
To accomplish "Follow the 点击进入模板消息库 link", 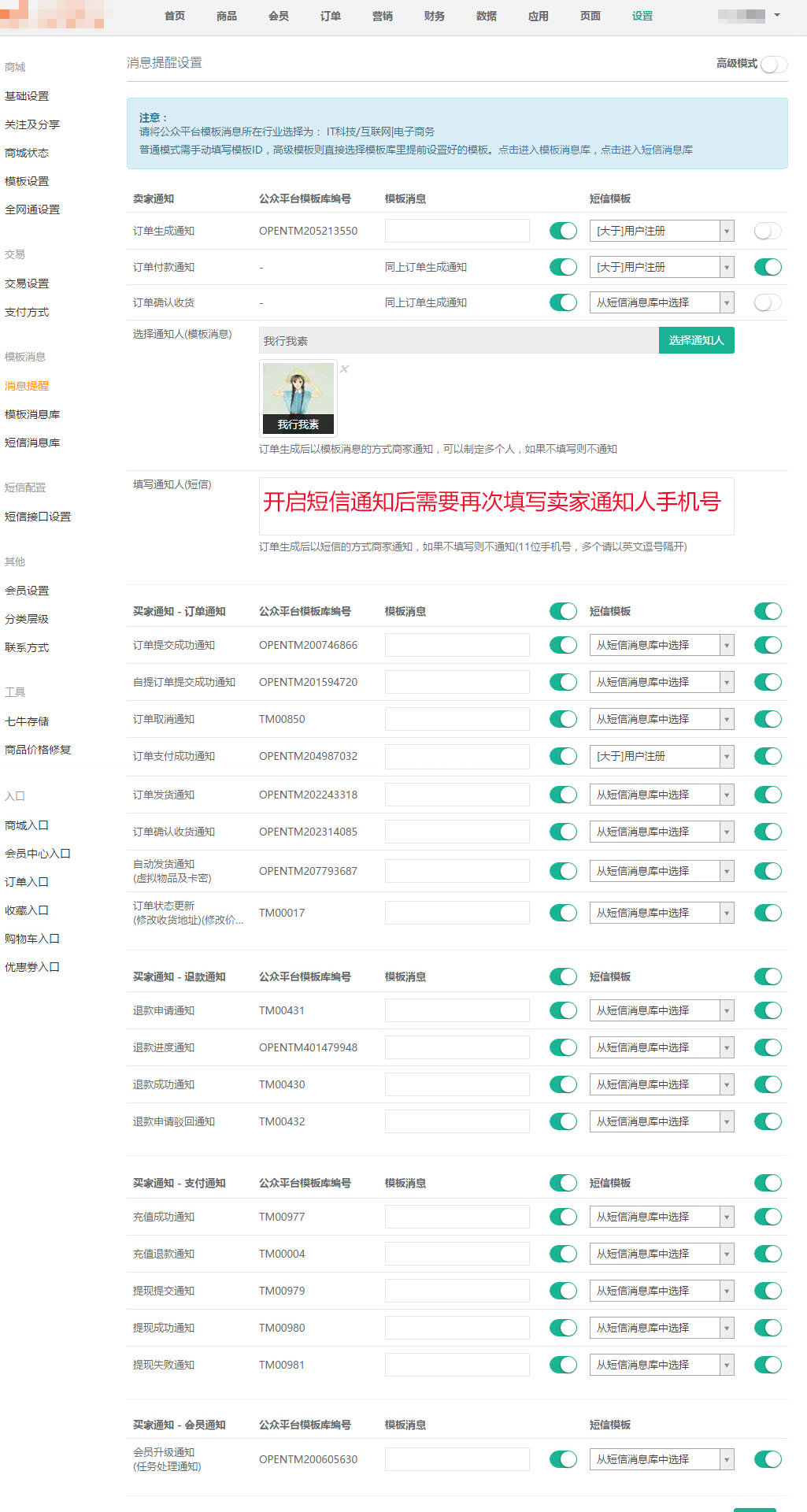I will coord(544,150).
